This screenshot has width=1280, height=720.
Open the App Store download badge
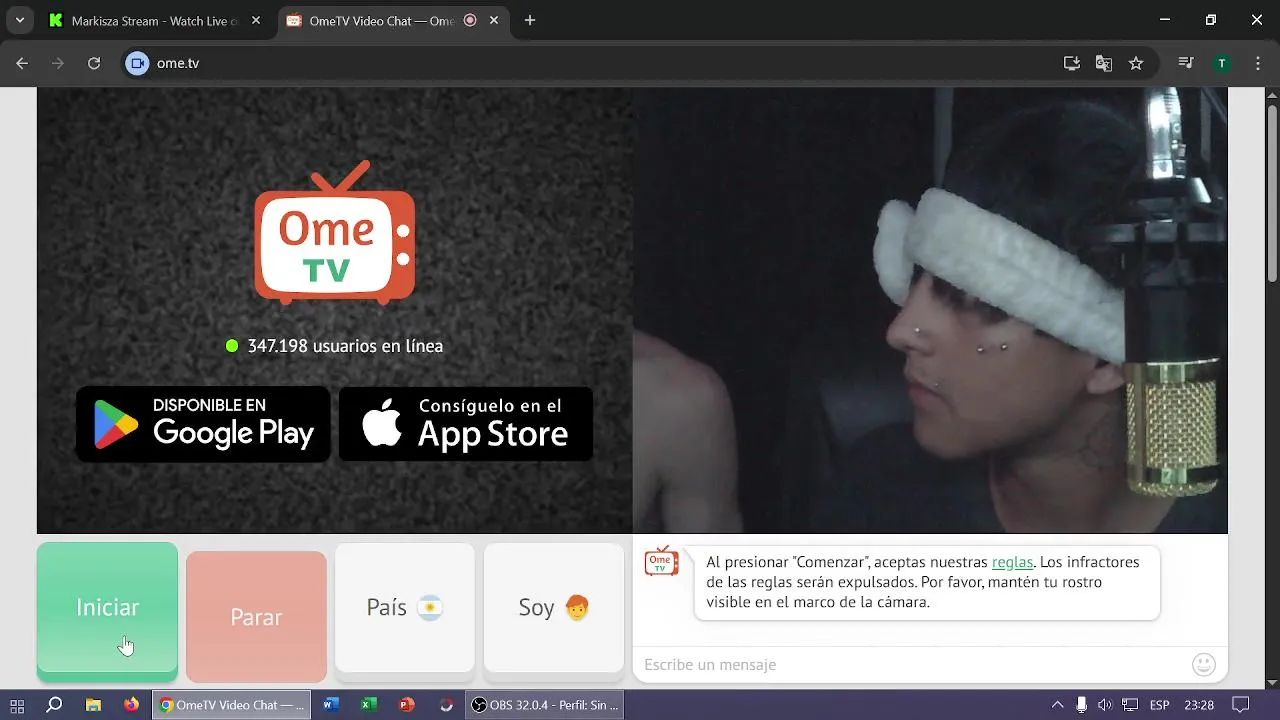tap(466, 424)
